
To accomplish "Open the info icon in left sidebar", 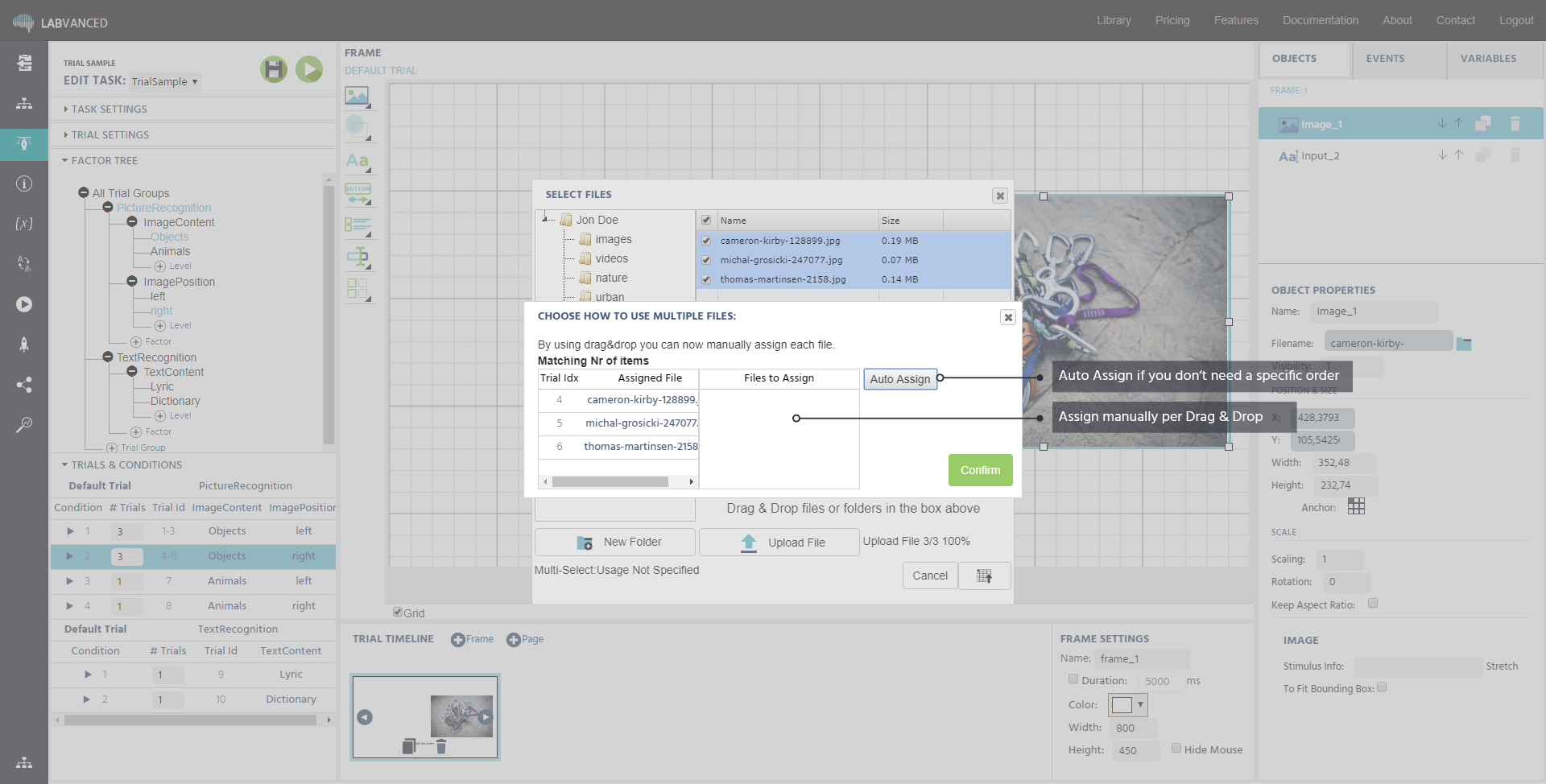I will (x=24, y=184).
